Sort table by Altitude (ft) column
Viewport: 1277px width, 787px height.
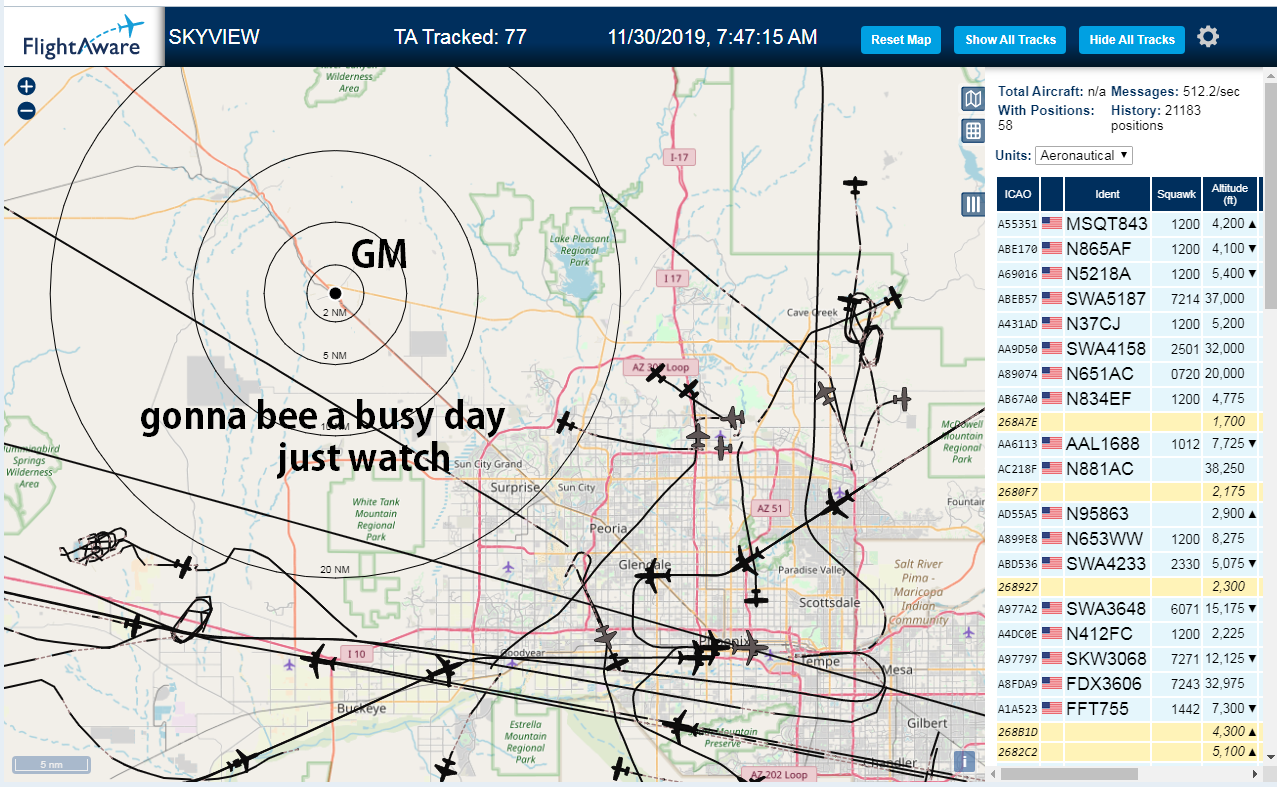coord(1230,194)
